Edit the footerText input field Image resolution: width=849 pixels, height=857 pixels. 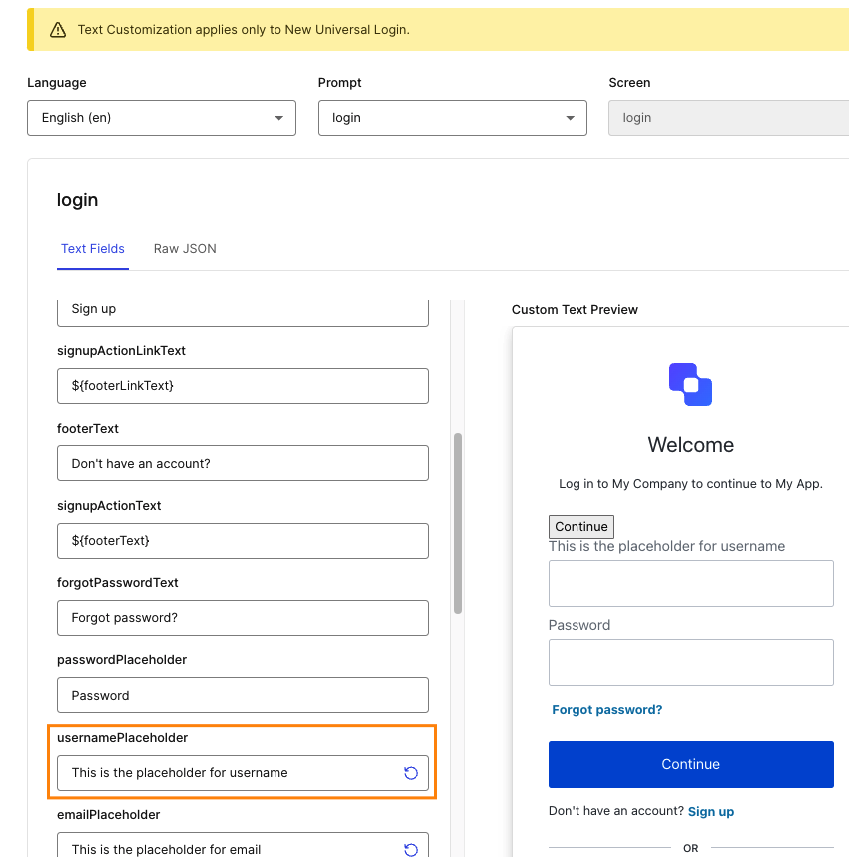pyautogui.click(x=243, y=463)
